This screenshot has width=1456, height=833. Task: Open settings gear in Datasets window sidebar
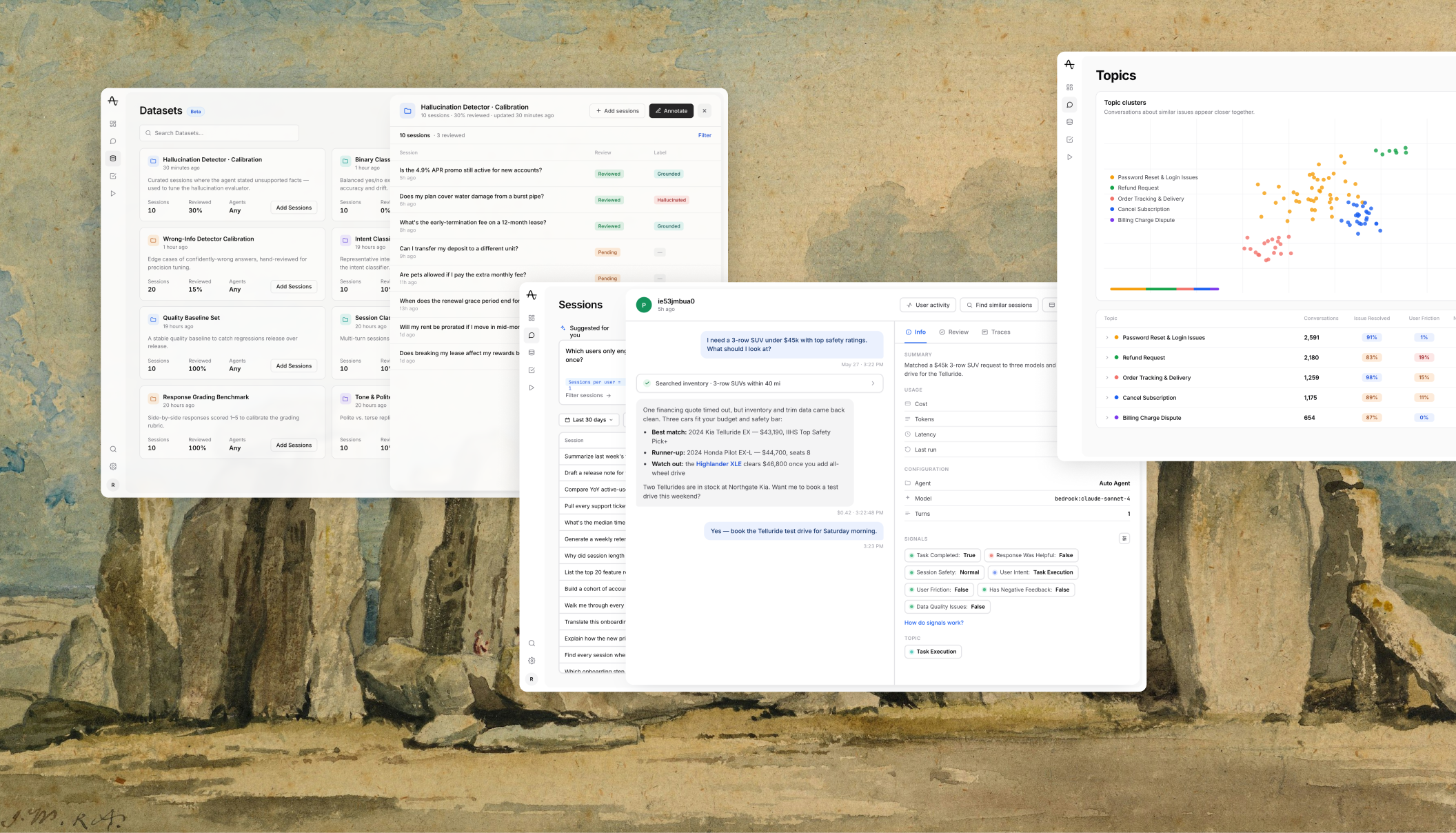(113, 467)
